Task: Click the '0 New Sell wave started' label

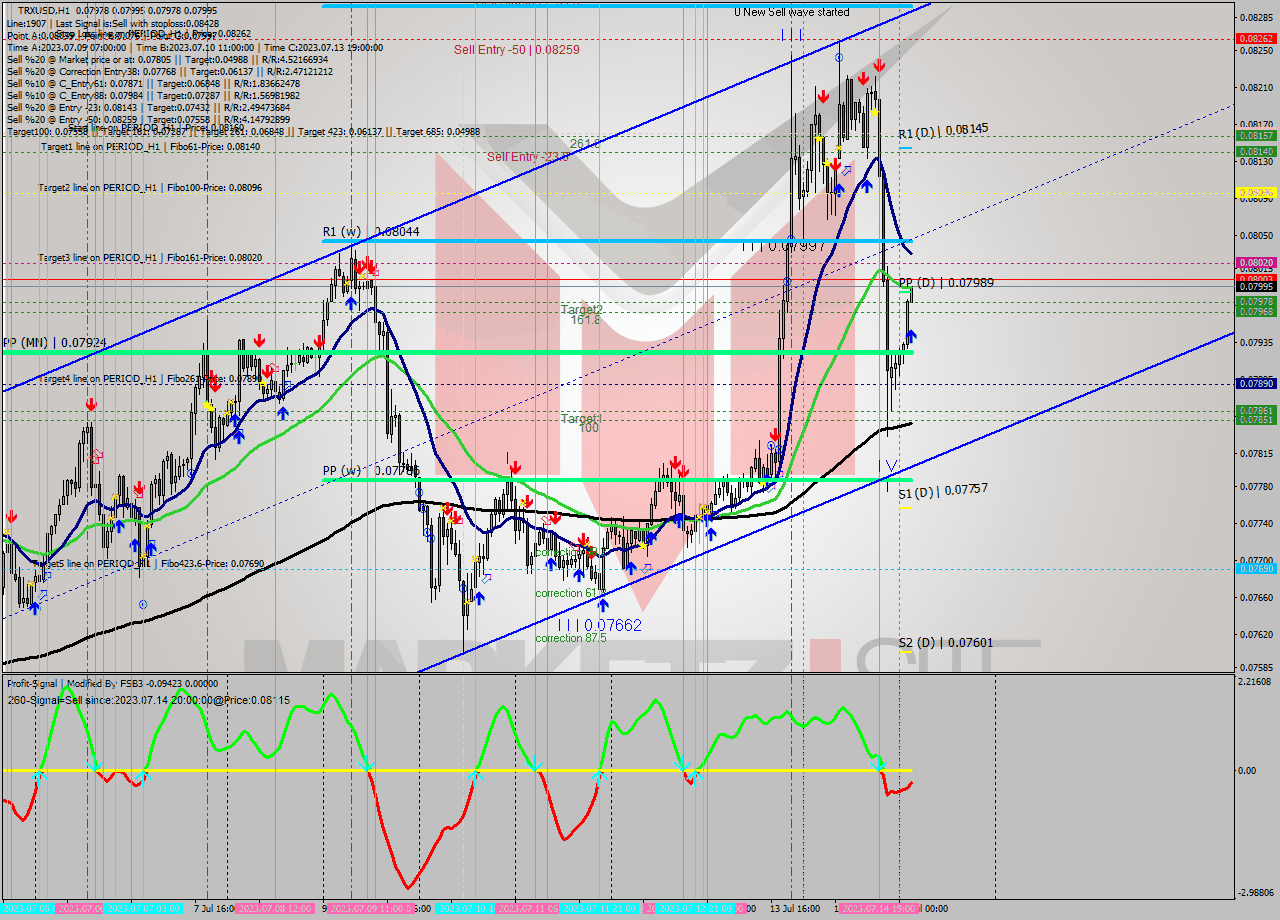Action: pyautogui.click(x=791, y=12)
